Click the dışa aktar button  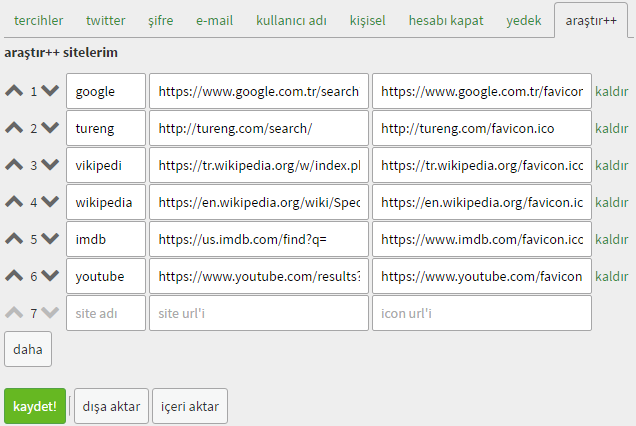point(112,406)
